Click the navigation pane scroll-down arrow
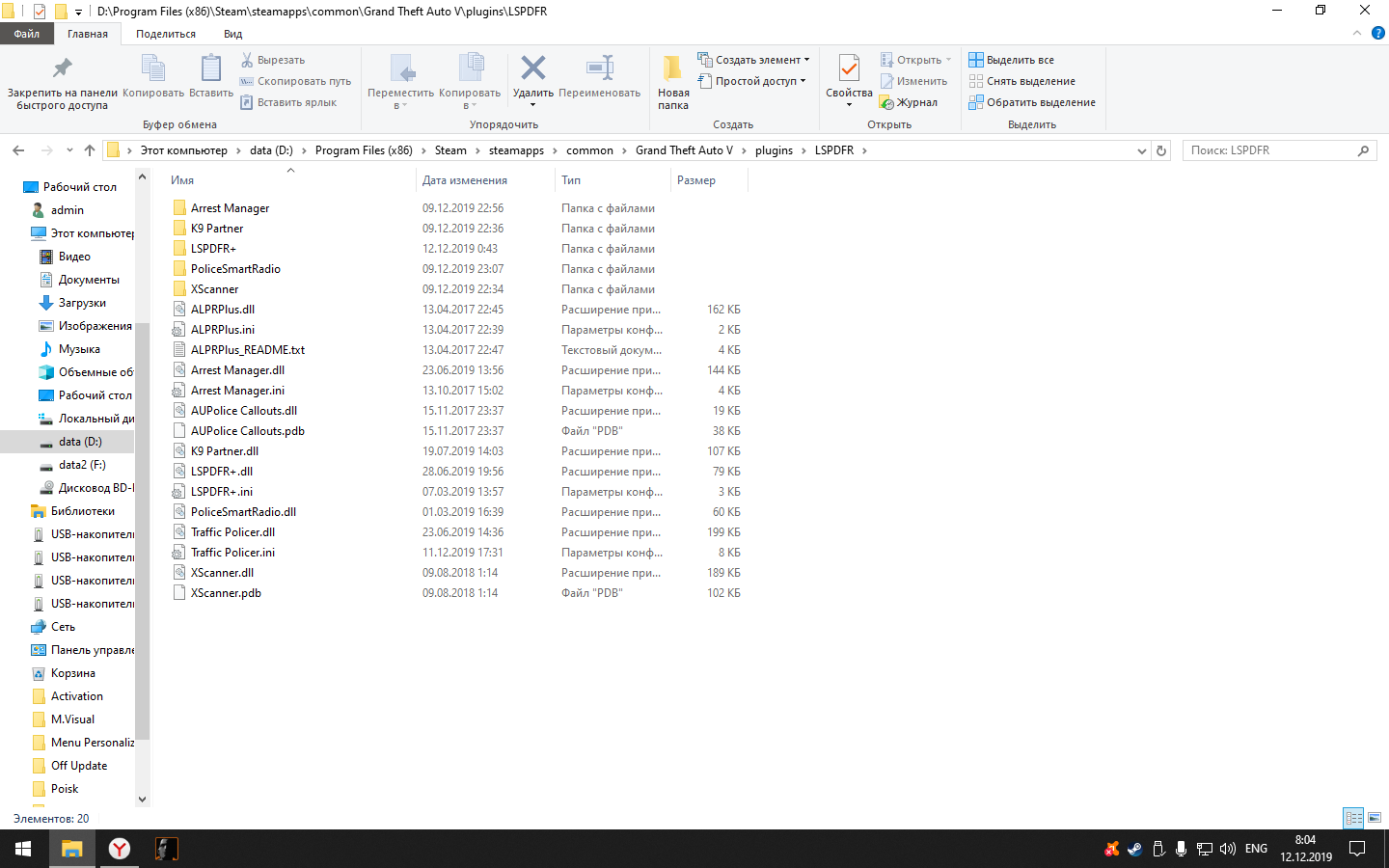This screenshot has height=868, width=1389. [143, 800]
